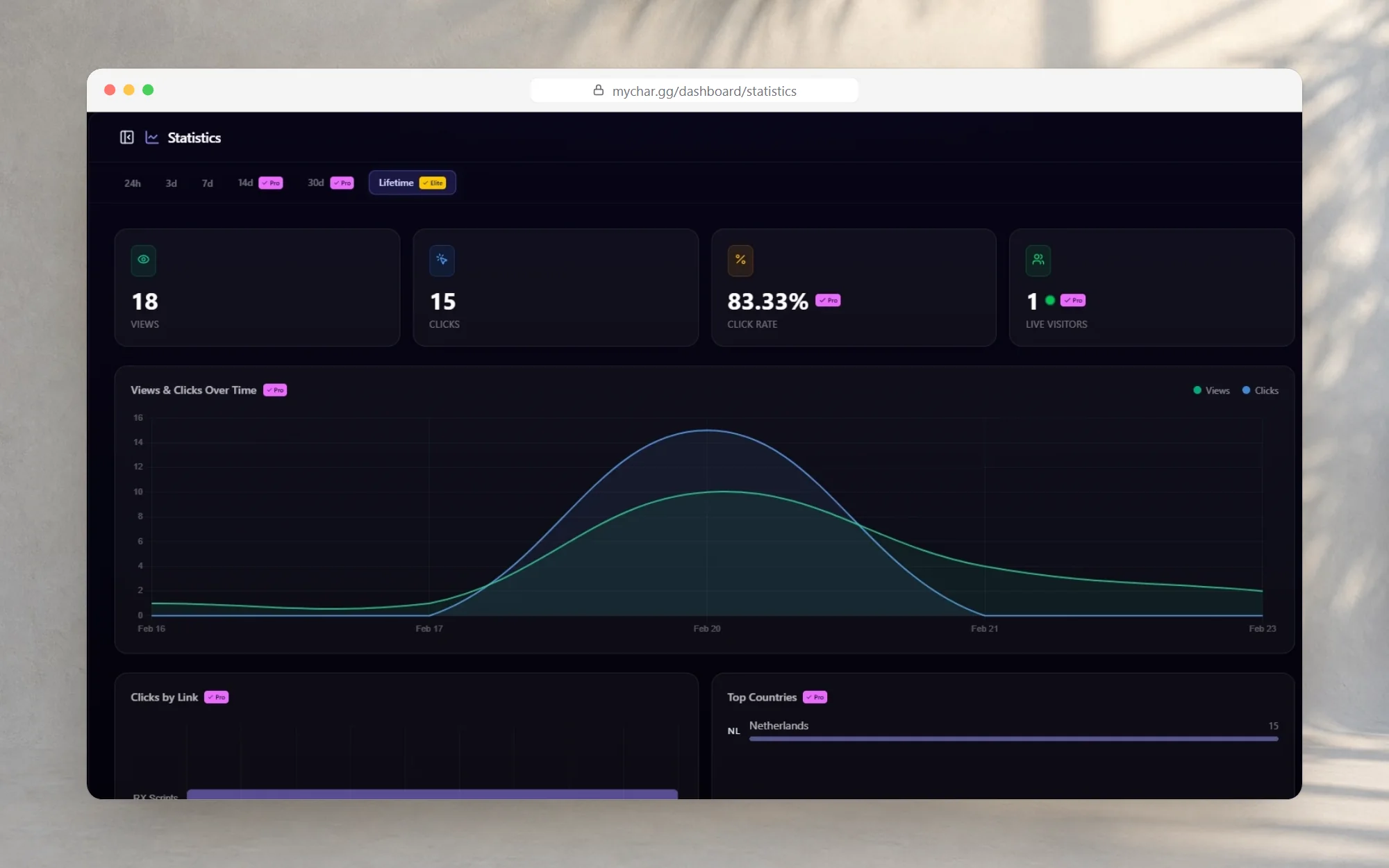Click the mychar.gg address bar
The image size is (1389, 868).
[x=694, y=91]
